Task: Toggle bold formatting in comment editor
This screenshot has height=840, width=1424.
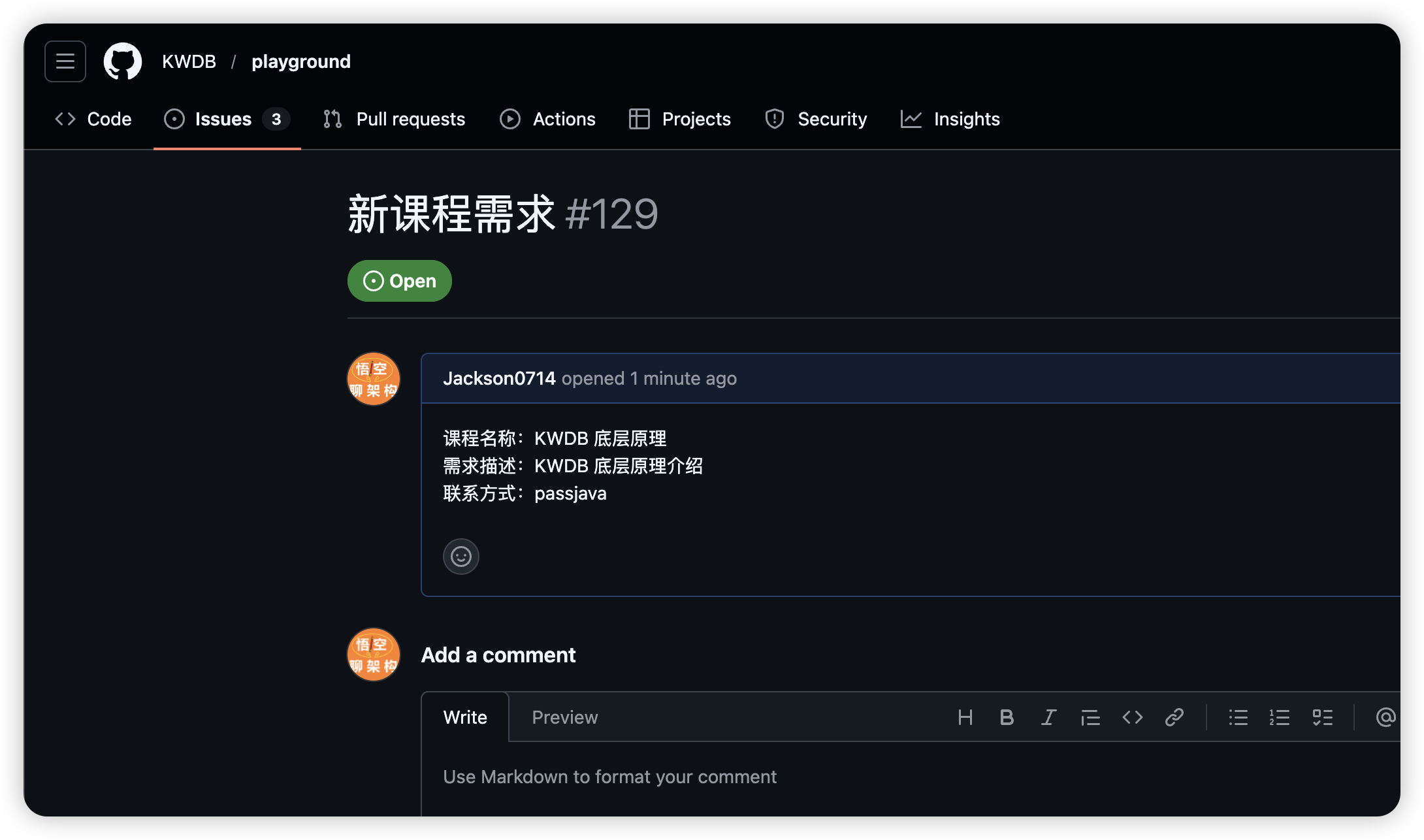Action: [x=1007, y=717]
